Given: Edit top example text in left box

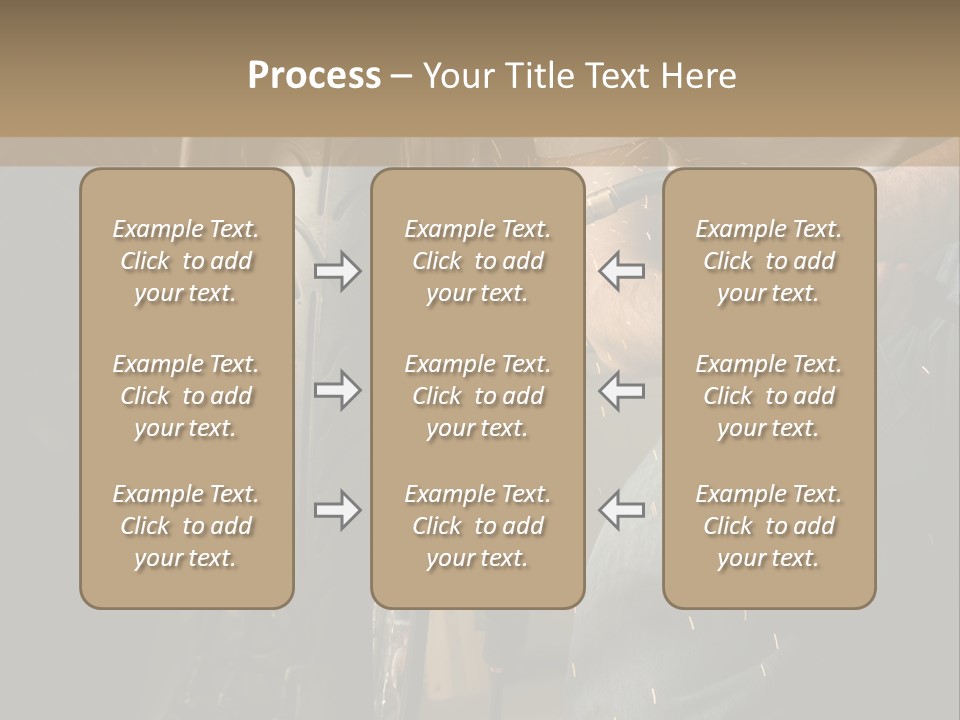Looking at the screenshot, I should [x=186, y=261].
